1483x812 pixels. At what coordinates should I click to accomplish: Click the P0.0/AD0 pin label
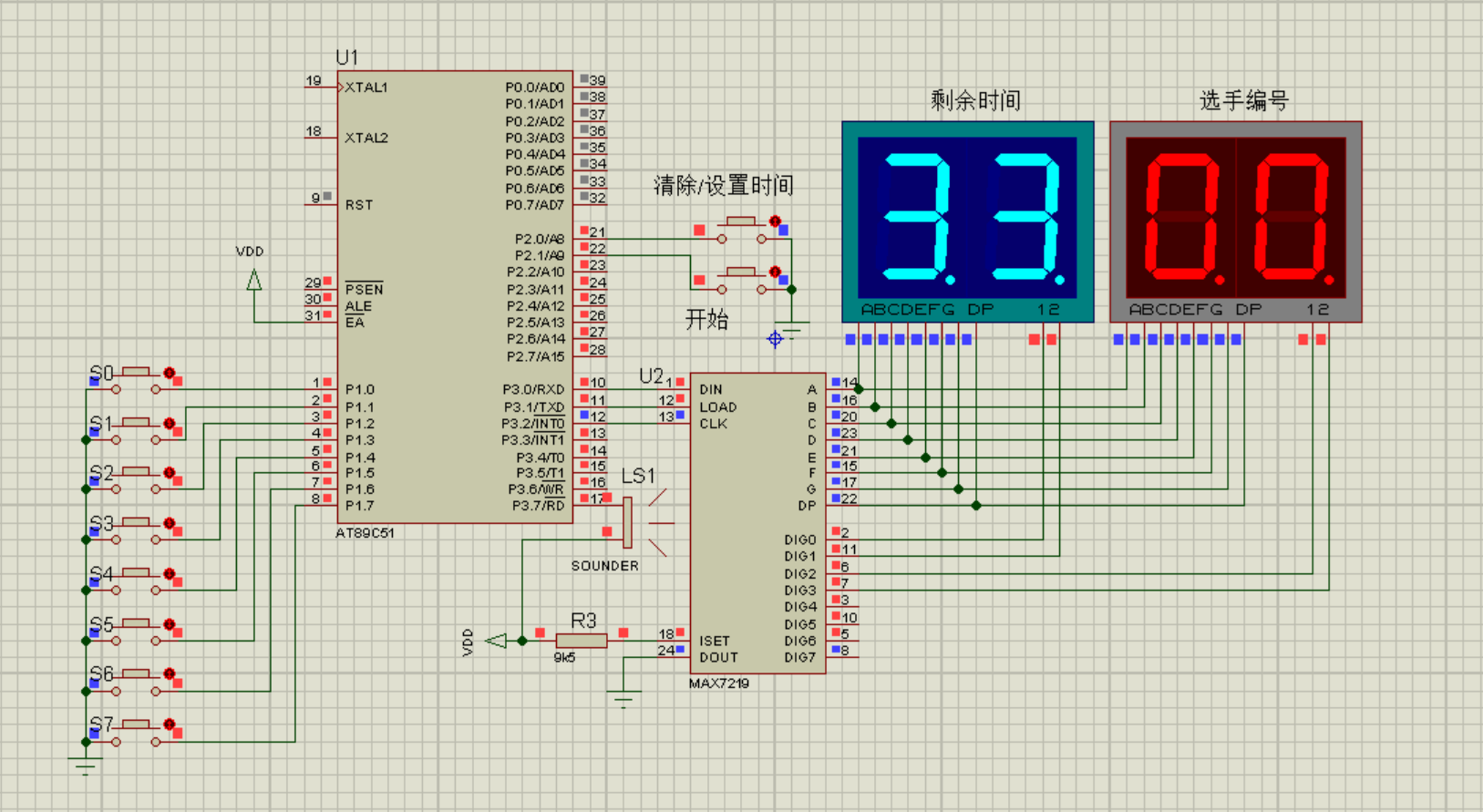[535, 87]
